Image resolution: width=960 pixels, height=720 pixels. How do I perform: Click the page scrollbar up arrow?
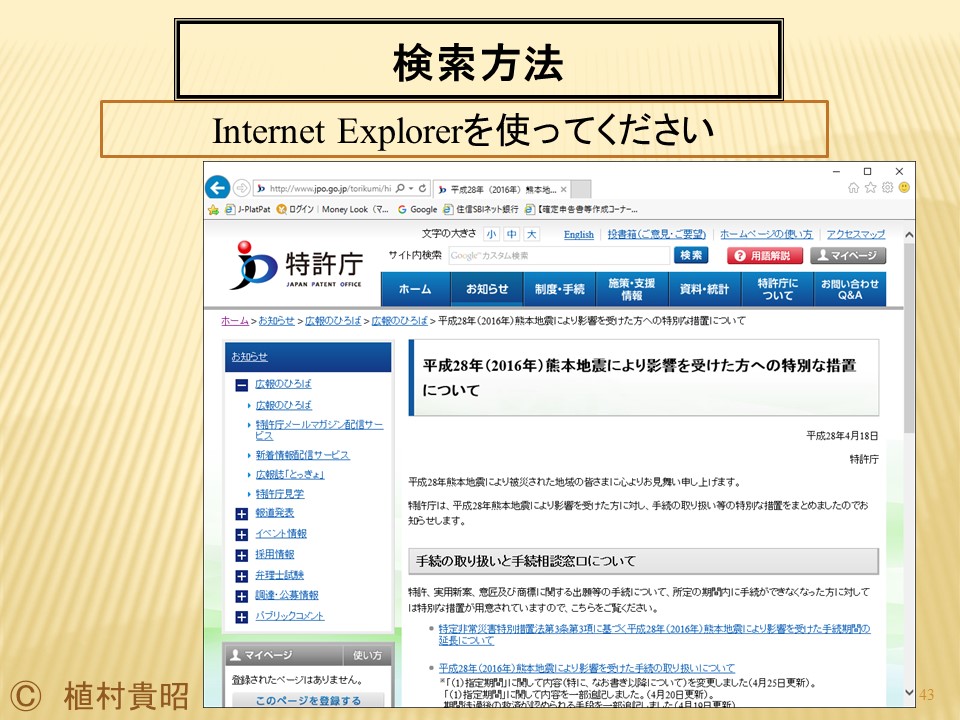coord(909,234)
